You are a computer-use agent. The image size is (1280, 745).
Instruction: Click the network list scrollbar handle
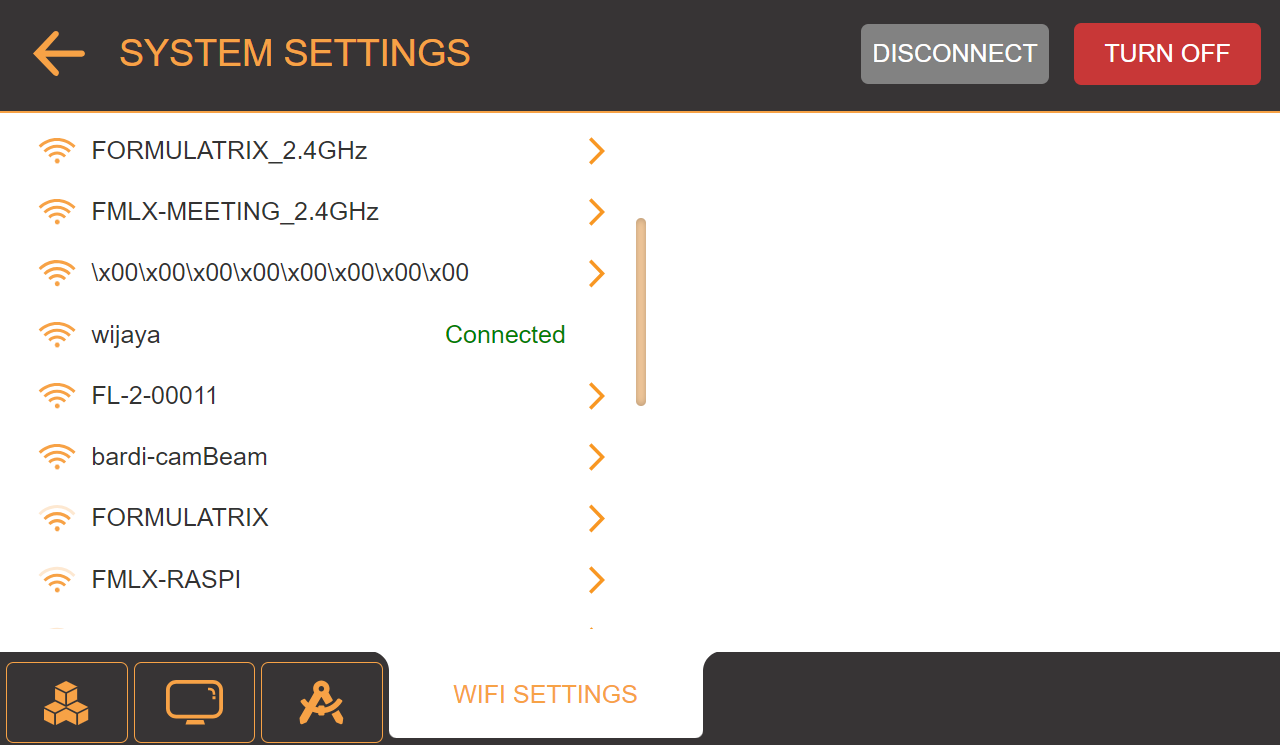[x=641, y=312]
